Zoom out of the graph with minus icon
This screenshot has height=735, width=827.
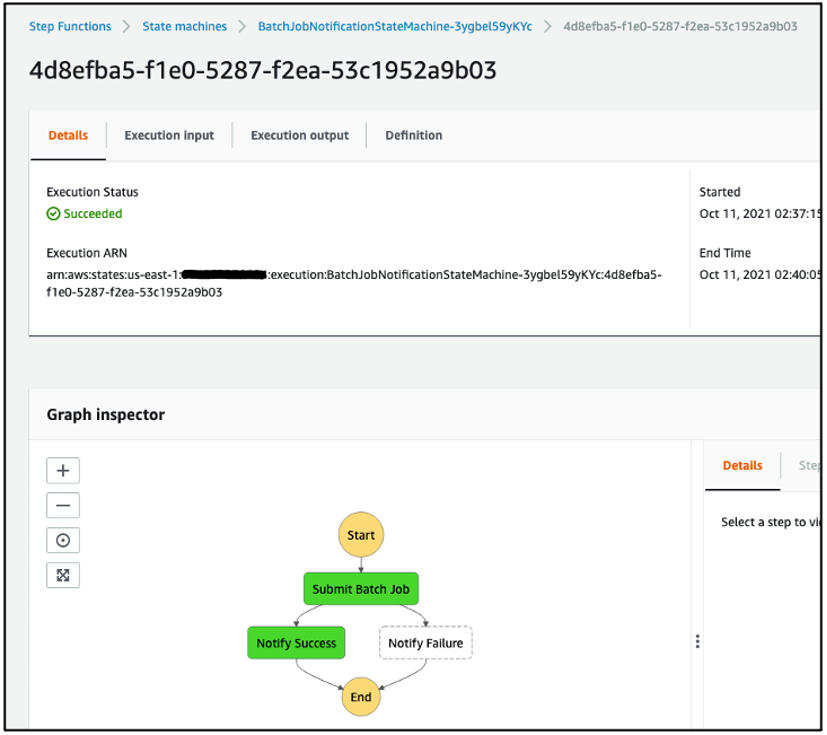pyautogui.click(x=63, y=506)
